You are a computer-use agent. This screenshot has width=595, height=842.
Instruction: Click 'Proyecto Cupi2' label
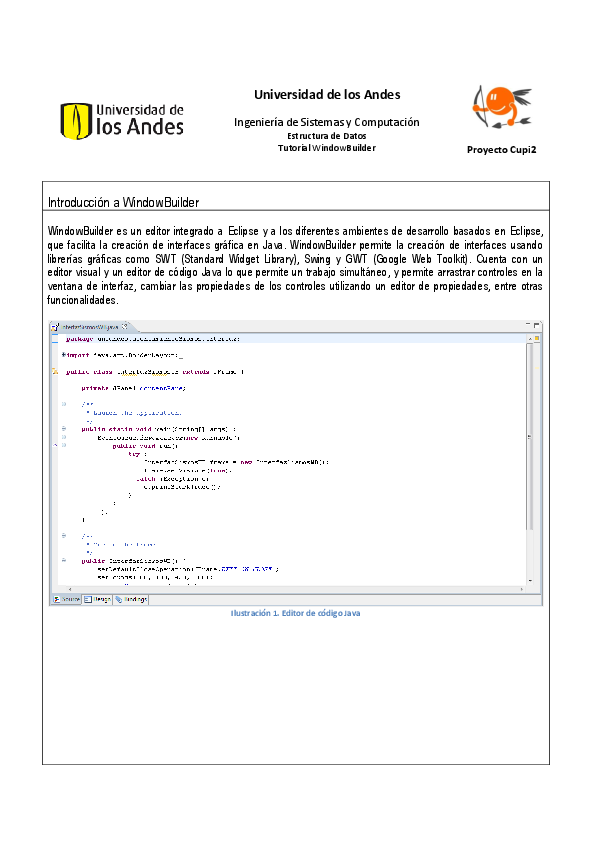coord(502,150)
